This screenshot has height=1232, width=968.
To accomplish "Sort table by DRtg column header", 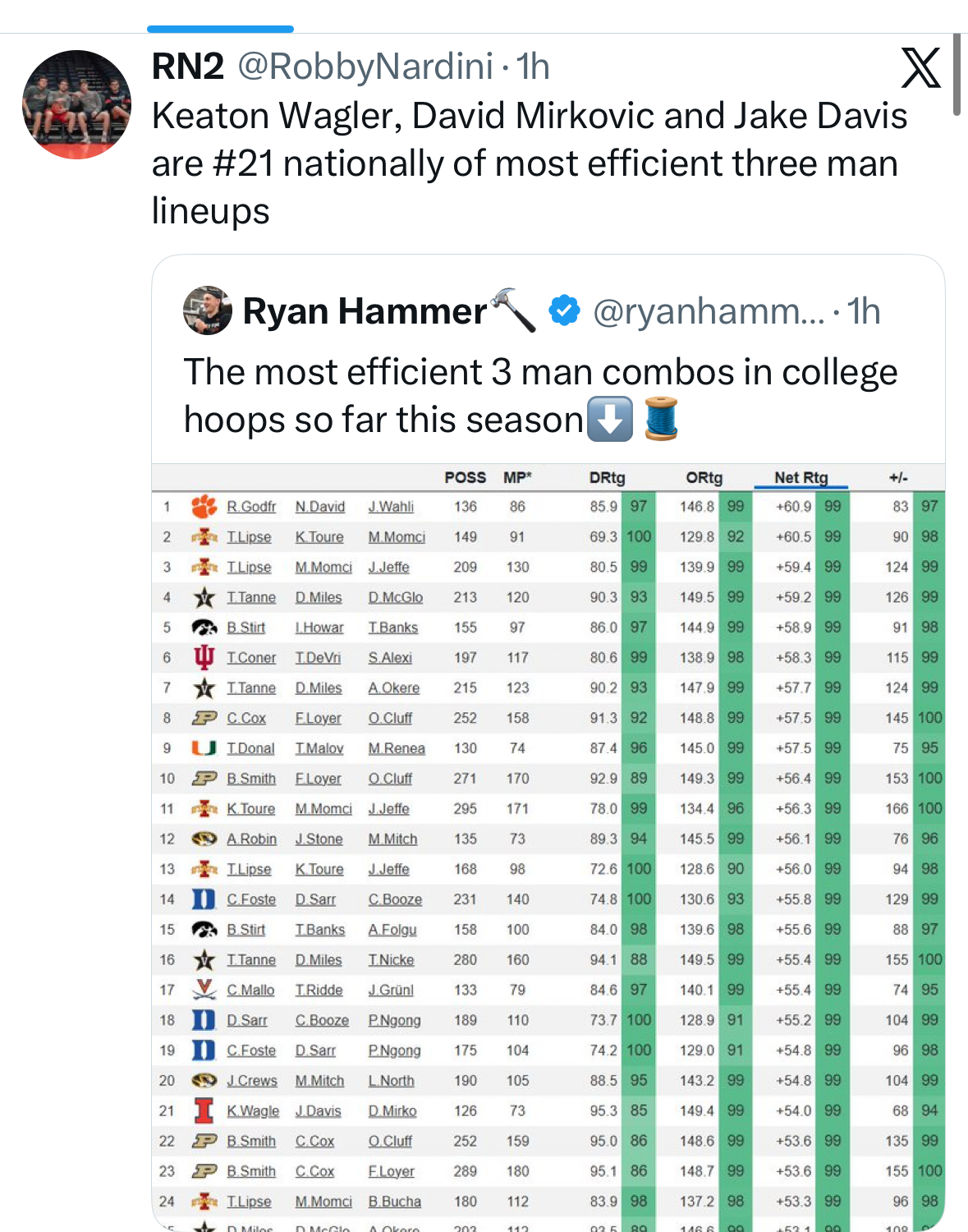I will click(607, 477).
